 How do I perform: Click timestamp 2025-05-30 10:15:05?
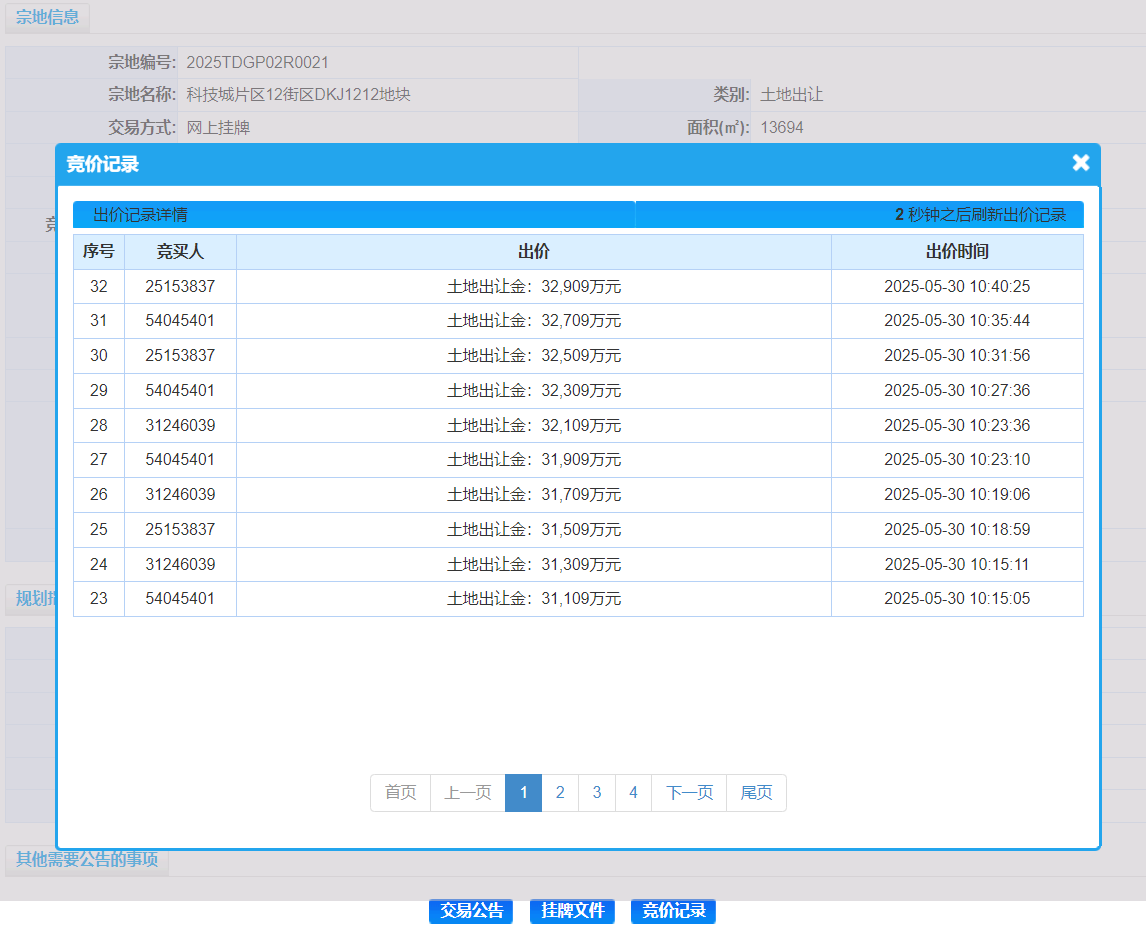957,599
